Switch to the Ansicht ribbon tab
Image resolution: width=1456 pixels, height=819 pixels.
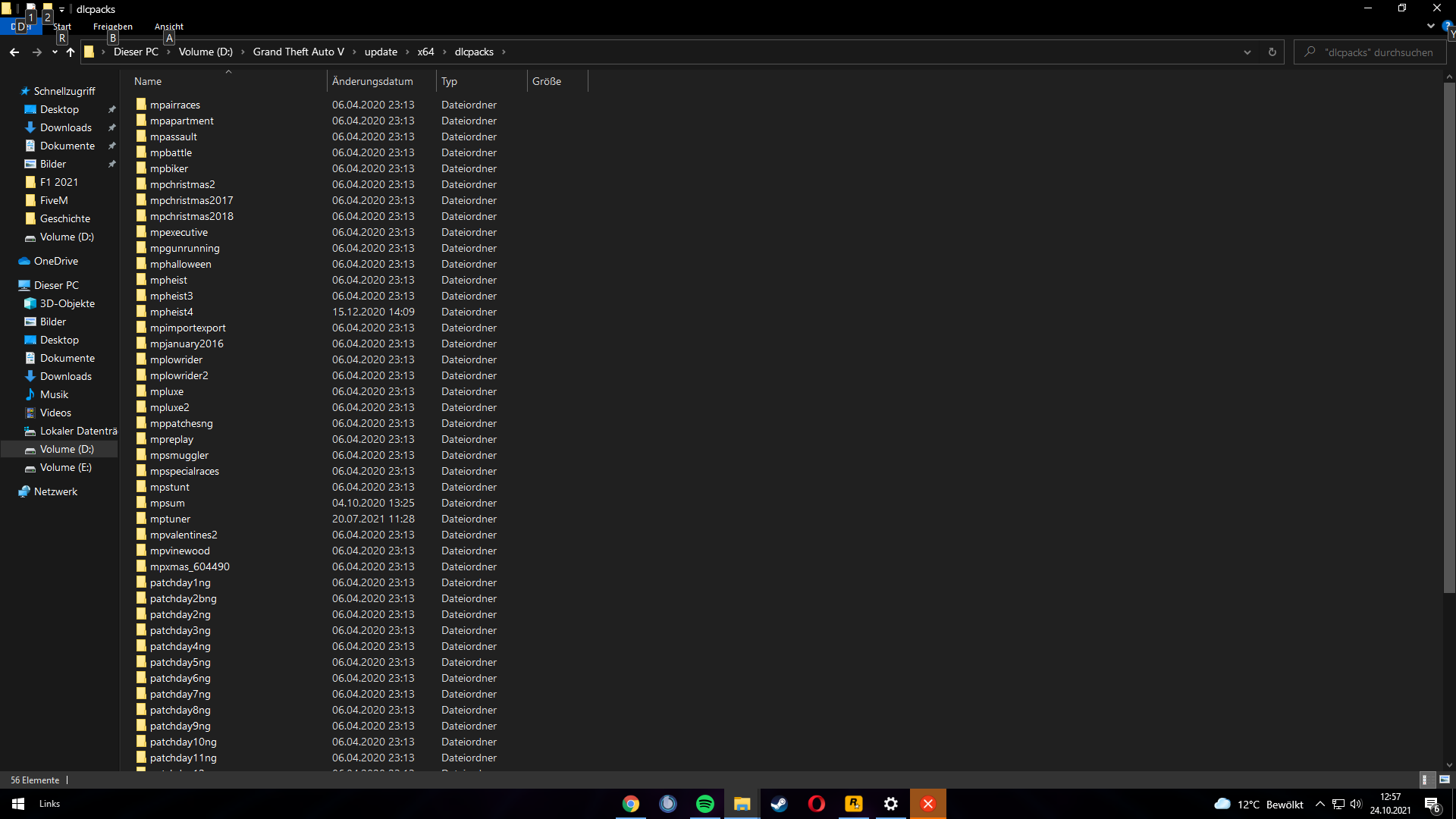click(x=168, y=26)
